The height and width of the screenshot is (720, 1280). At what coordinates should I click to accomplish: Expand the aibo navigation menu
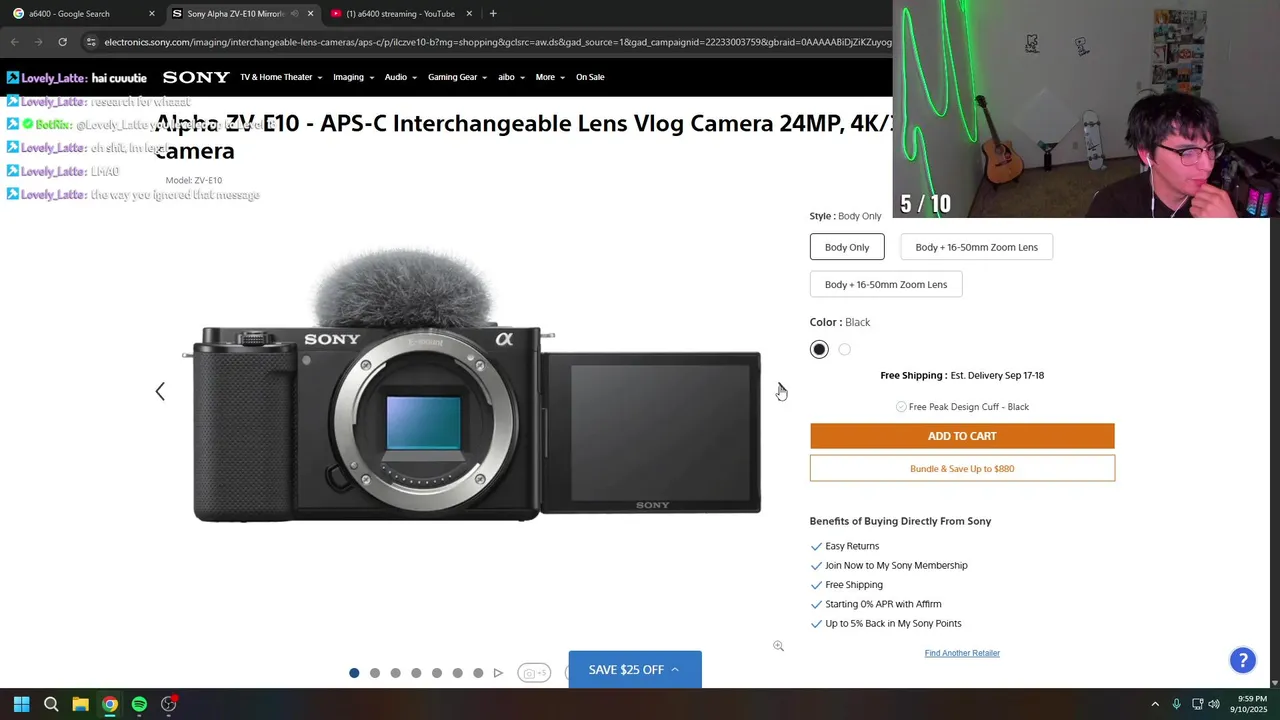click(511, 77)
